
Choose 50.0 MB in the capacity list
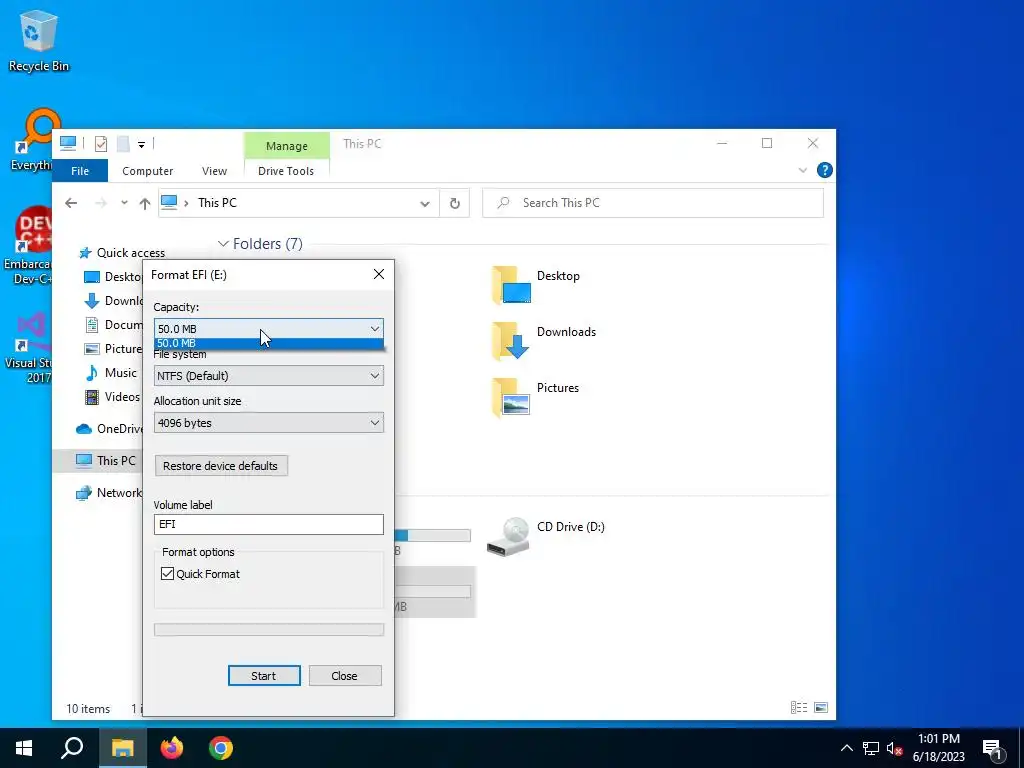click(268, 344)
